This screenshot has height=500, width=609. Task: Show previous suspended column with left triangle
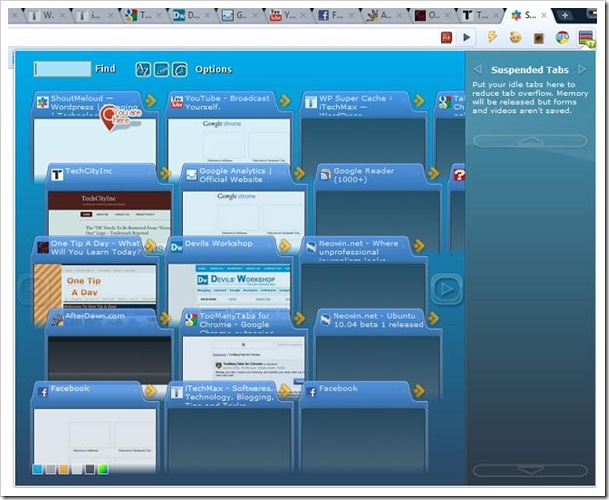478,70
